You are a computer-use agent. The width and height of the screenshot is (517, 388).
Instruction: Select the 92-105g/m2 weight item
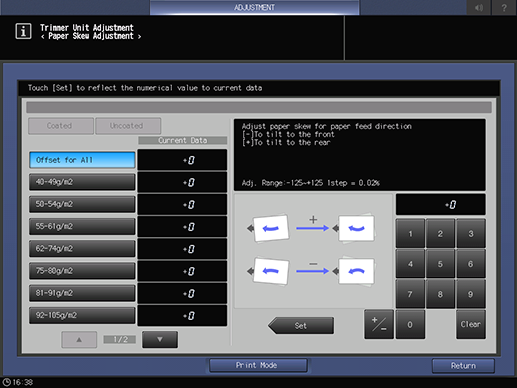tap(82, 315)
